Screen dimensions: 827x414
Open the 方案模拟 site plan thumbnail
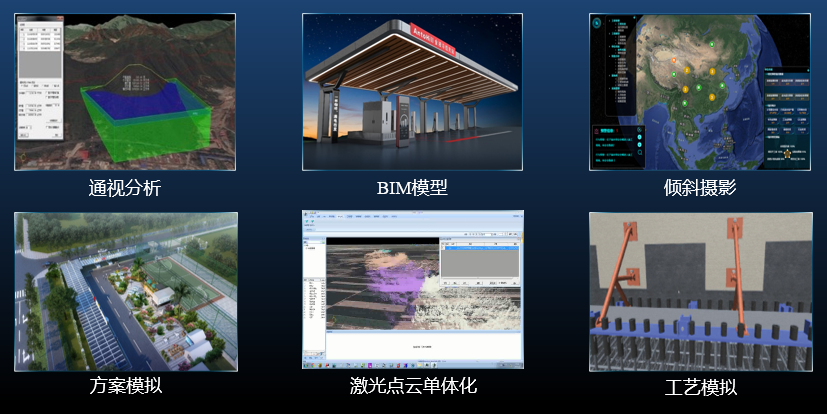pyautogui.click(x=124, y=290)
